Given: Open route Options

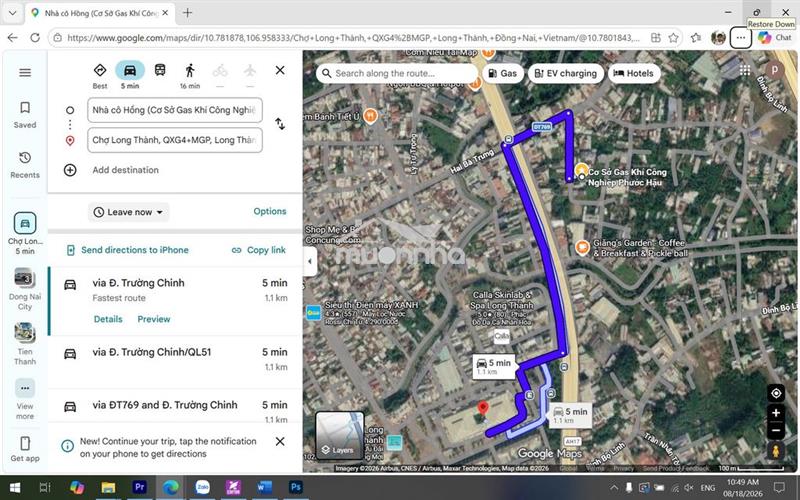Looking at the screenshot, I should 270,211.
